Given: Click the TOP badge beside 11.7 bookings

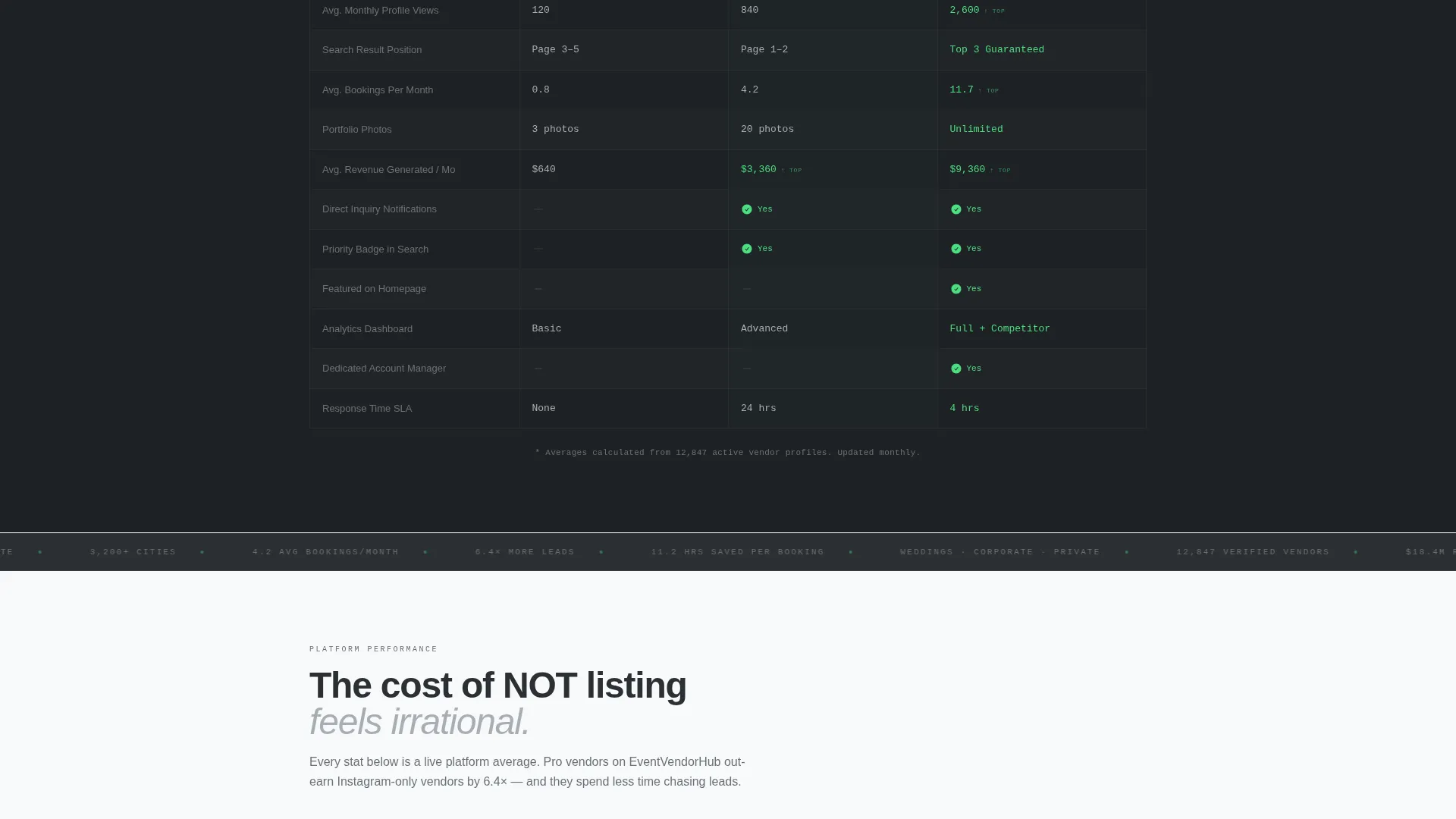Looking at the screenshot, I should pos(989,91).
